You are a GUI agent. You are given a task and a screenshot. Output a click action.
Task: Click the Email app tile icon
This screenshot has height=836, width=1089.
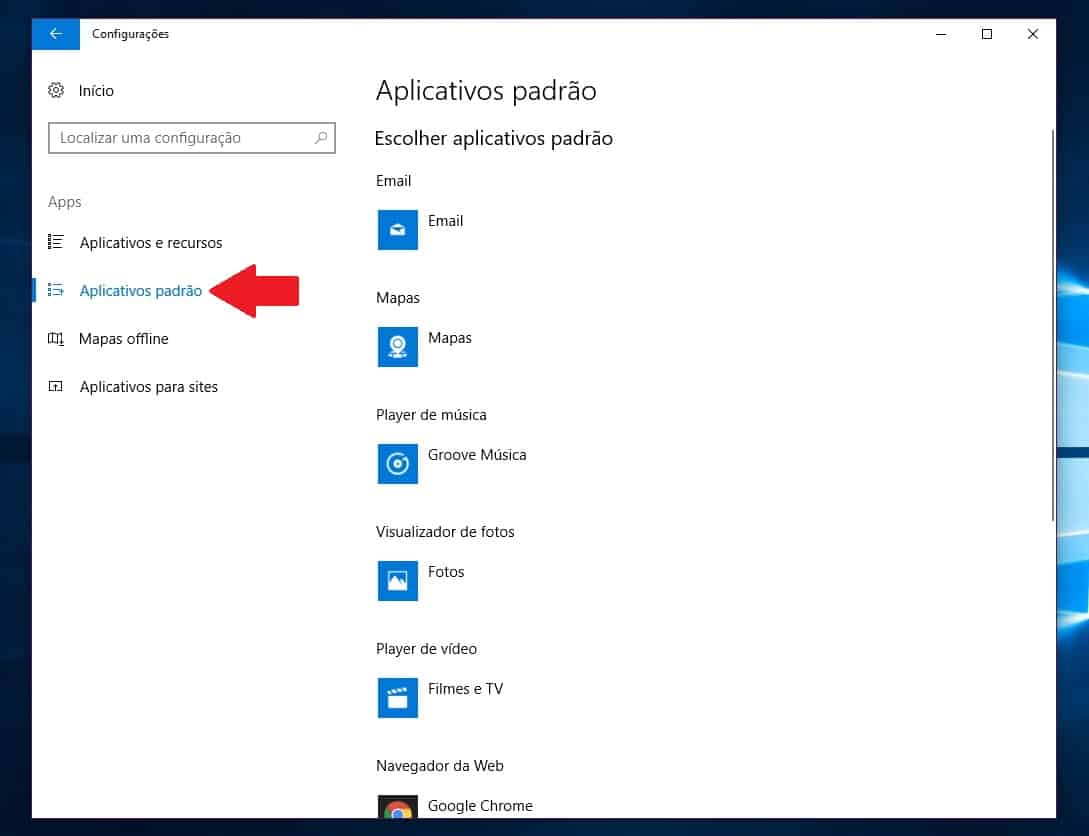coord(398,230)
